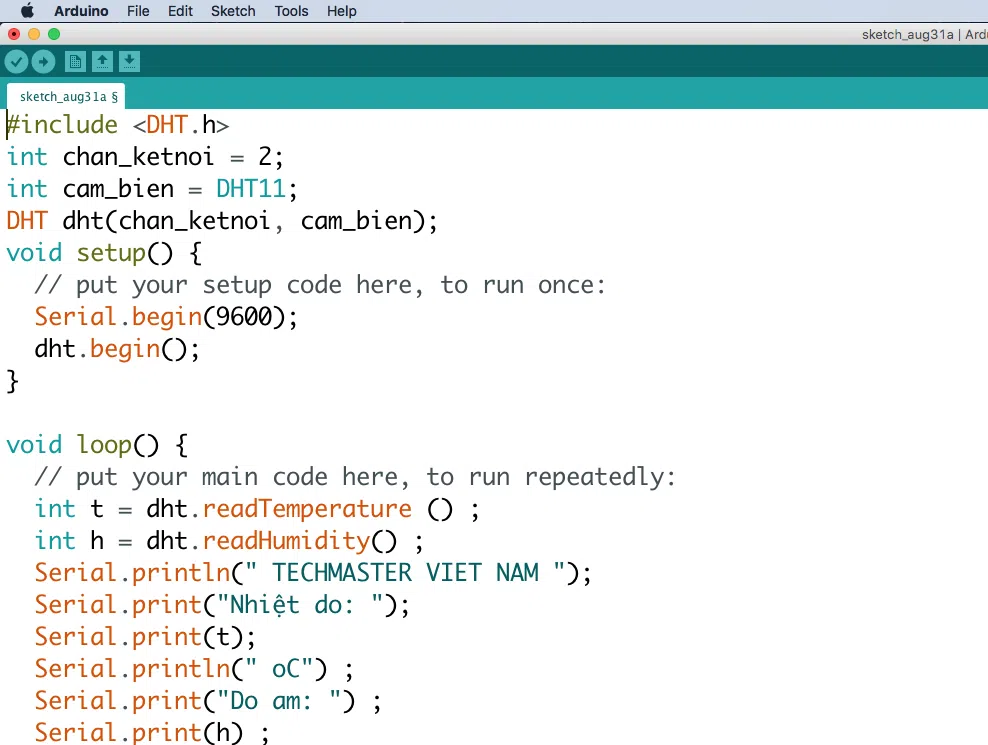Click the ' oC' string line
988x745 pixels.
[194, 669]
